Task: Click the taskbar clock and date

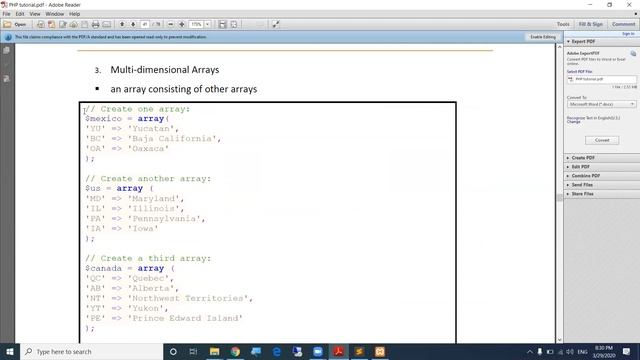Action: point(604,351)
